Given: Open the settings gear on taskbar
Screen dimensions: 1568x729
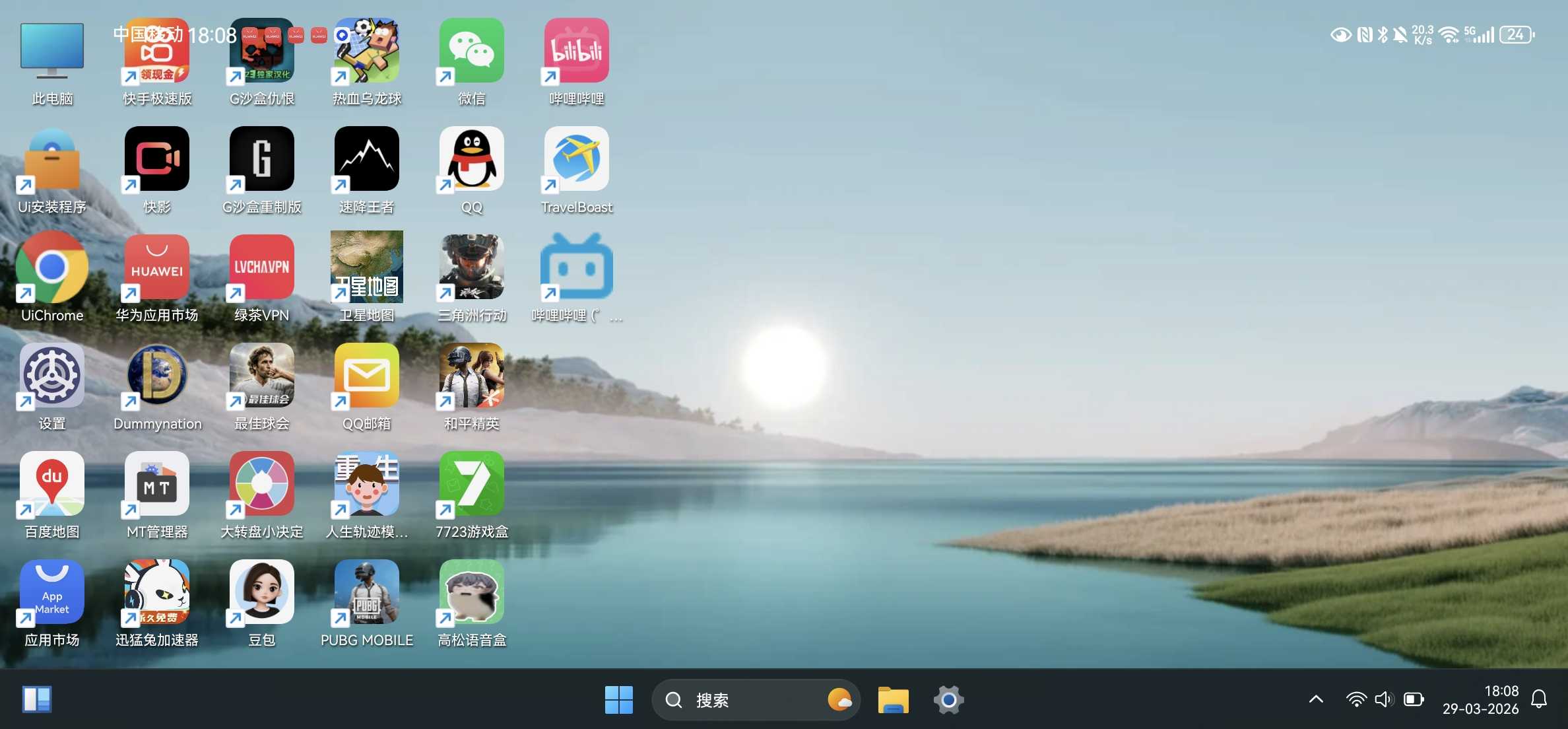Looking at the screenshot, I should tap(948, 699).
